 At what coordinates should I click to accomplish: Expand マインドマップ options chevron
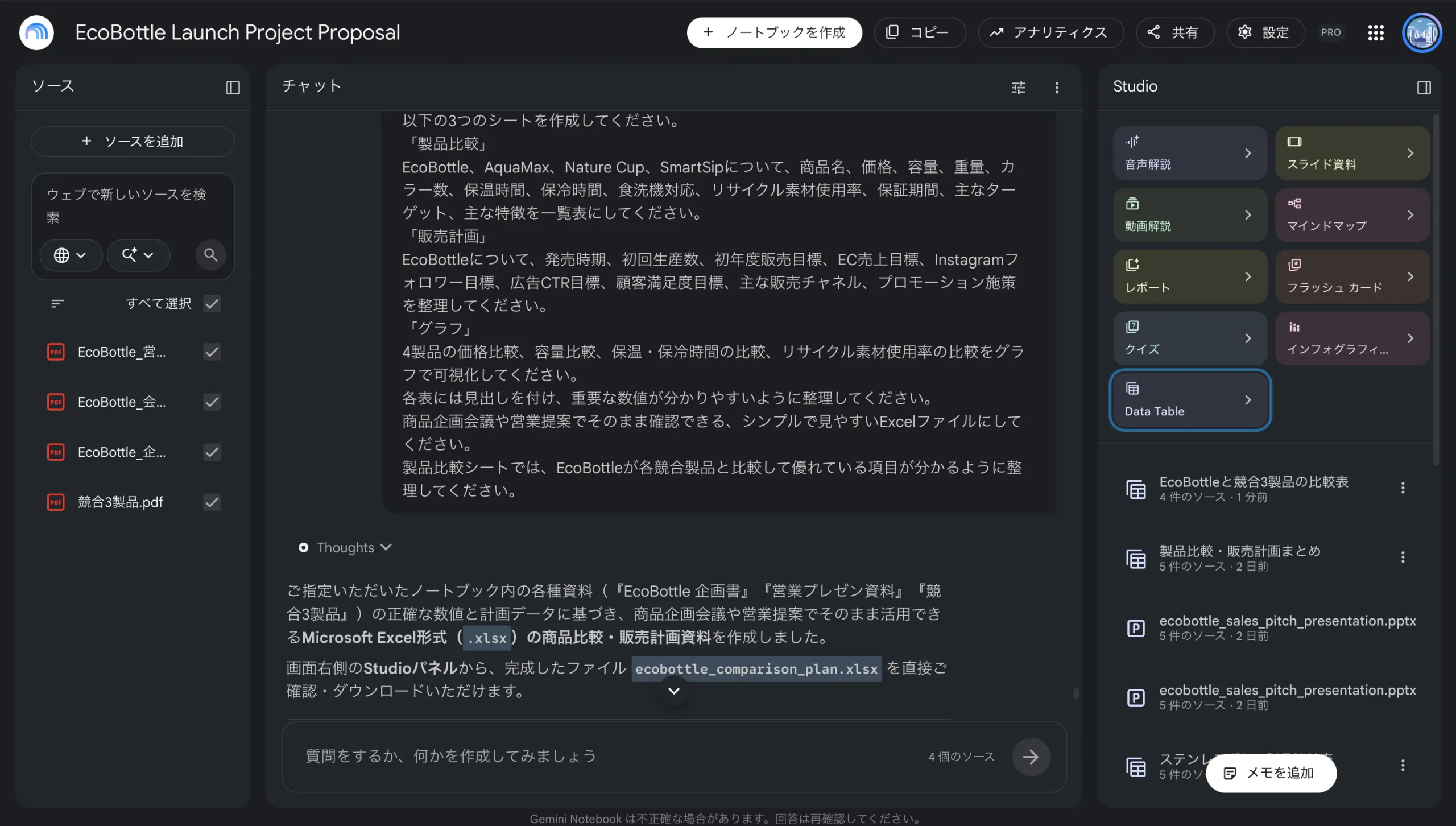[x=1410, y=214]
